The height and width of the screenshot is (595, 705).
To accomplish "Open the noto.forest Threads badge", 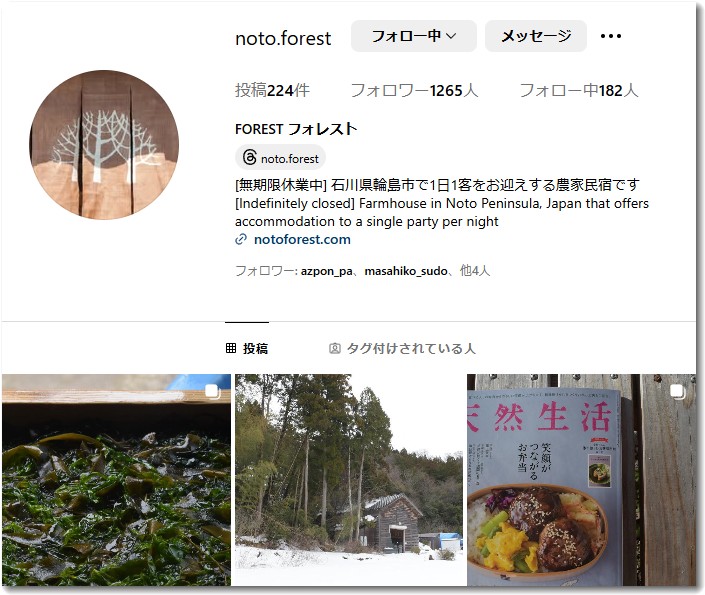I will coord(281,158).
